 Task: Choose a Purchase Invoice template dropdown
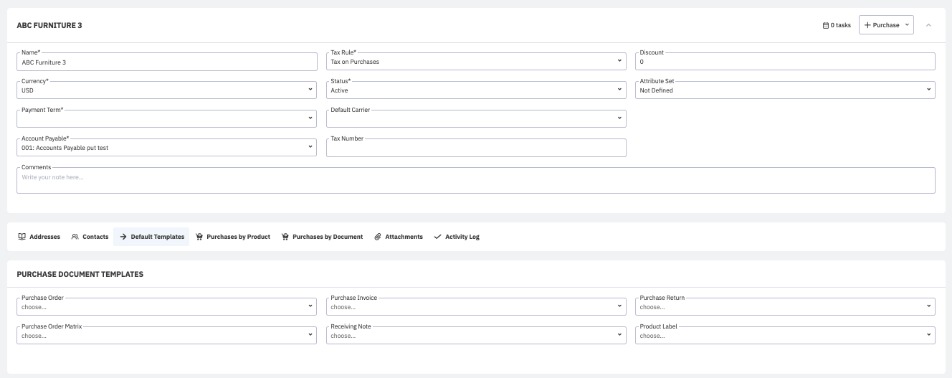[476, 306]
